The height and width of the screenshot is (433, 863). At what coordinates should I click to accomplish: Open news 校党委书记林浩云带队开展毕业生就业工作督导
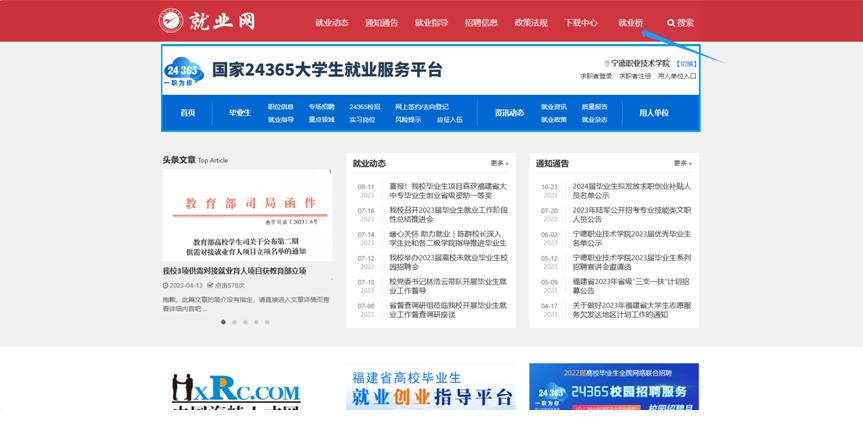click(x=448, y=286)
